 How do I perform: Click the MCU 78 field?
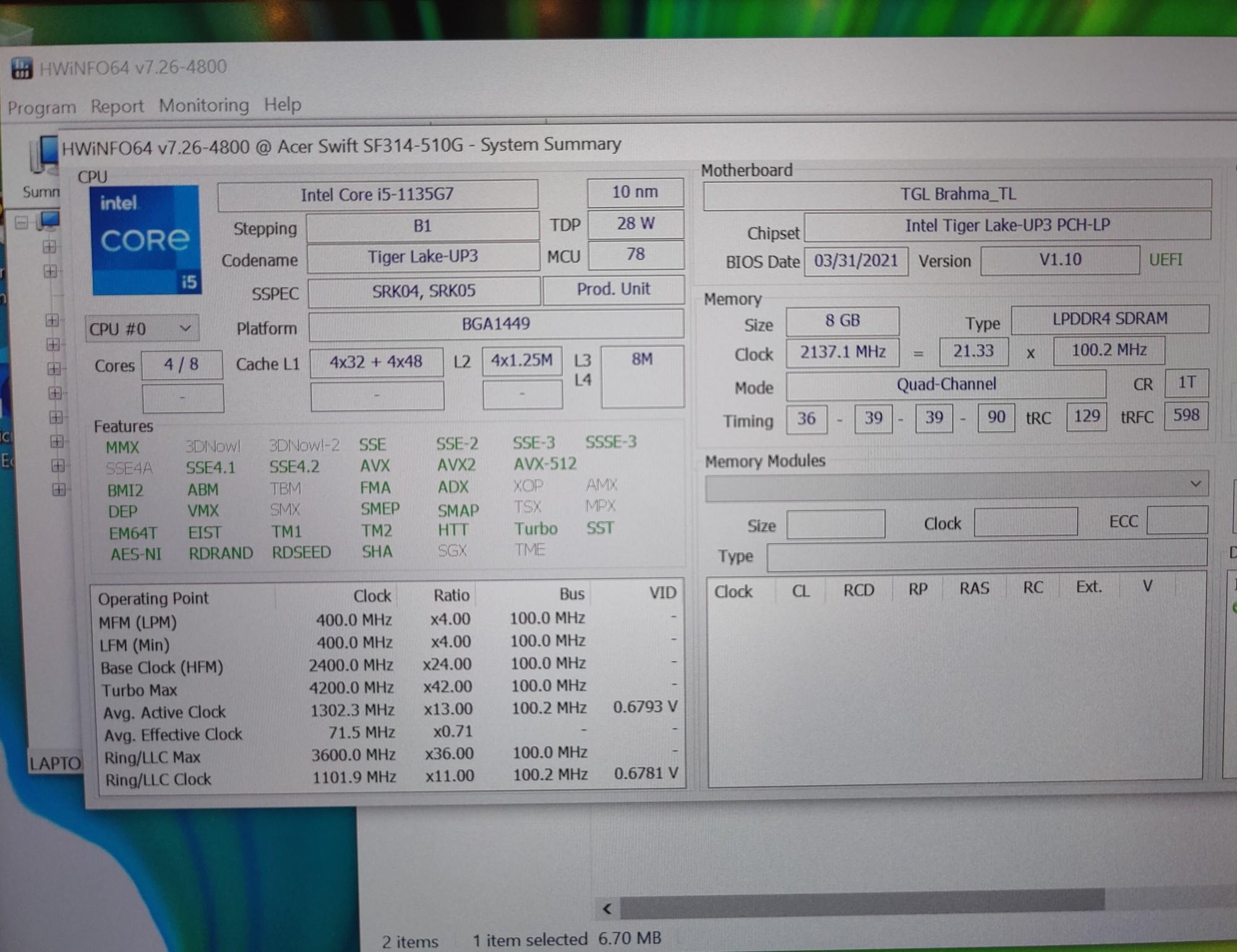click(636, 255)
